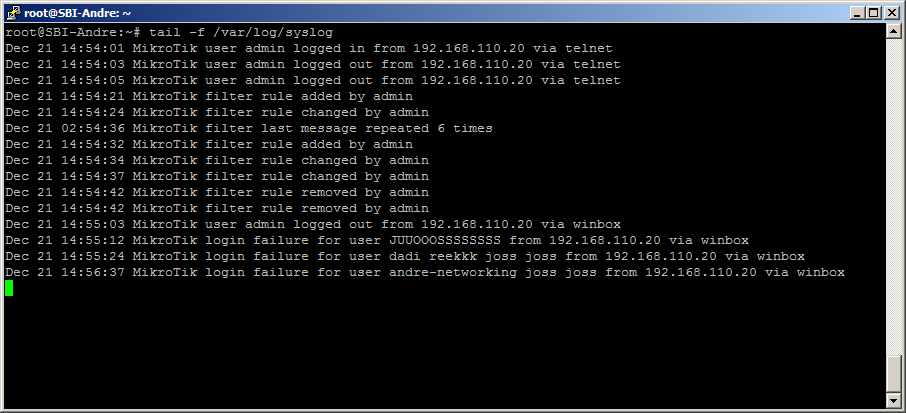Click the tail -f /var/log/syslog command text
906x413 pixels.
point(240,32)
